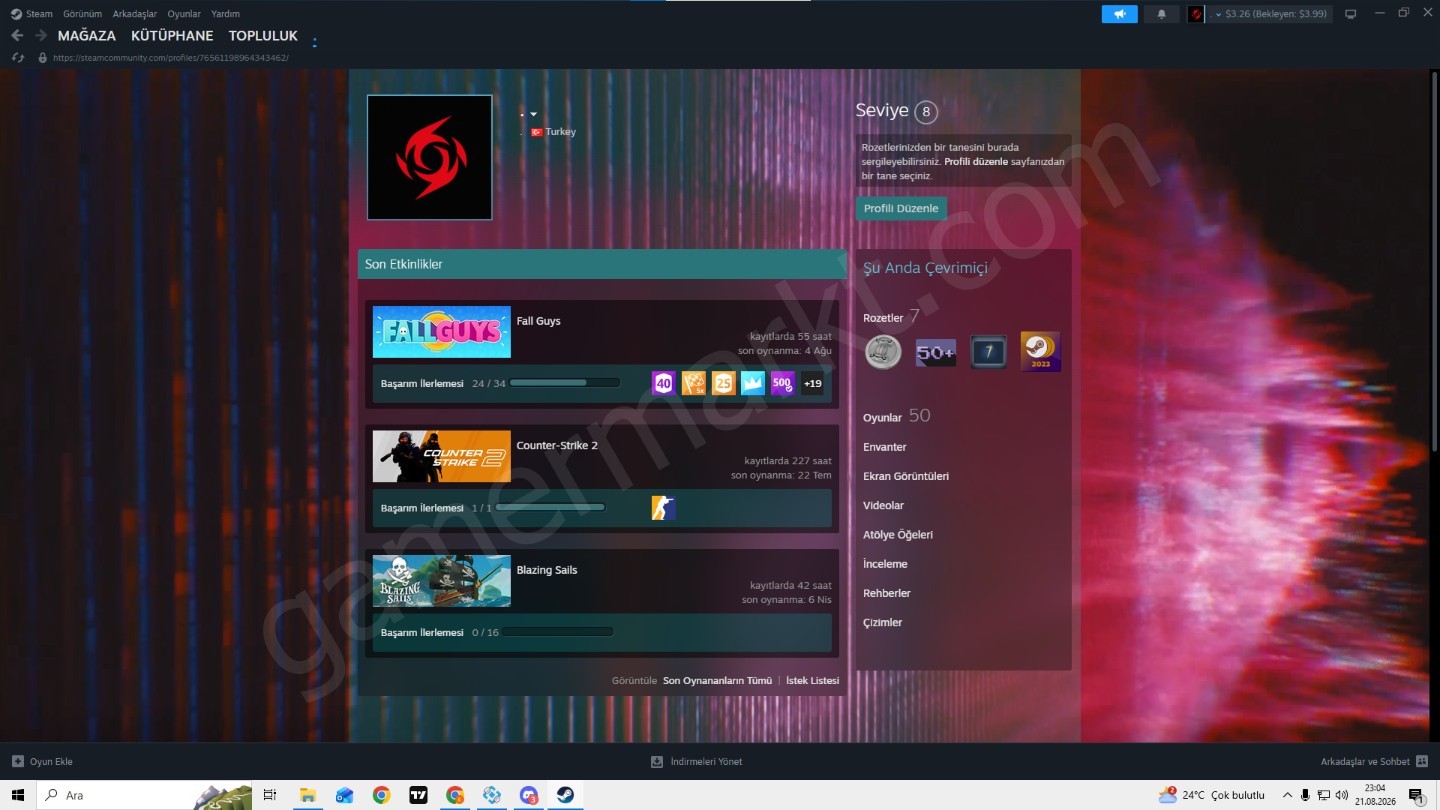The image size is (1440, 810).
Task: Open Atölye Öğeleri link
Action: 898,535
